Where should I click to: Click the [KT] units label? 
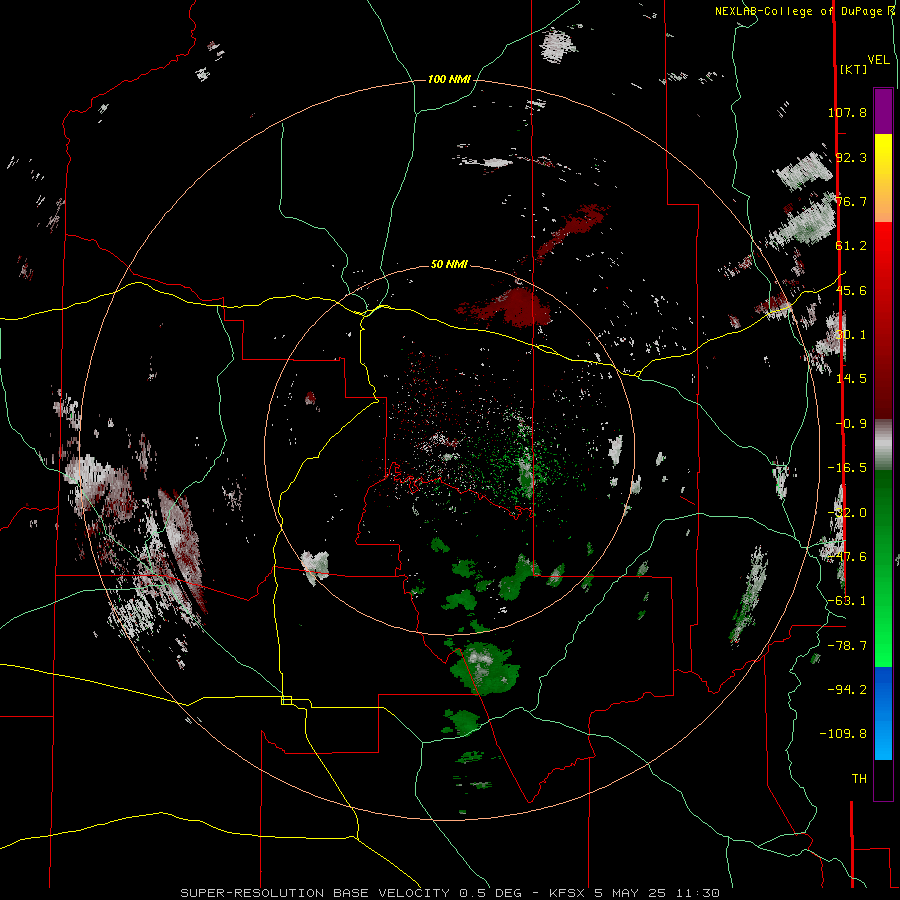point(854,69)
